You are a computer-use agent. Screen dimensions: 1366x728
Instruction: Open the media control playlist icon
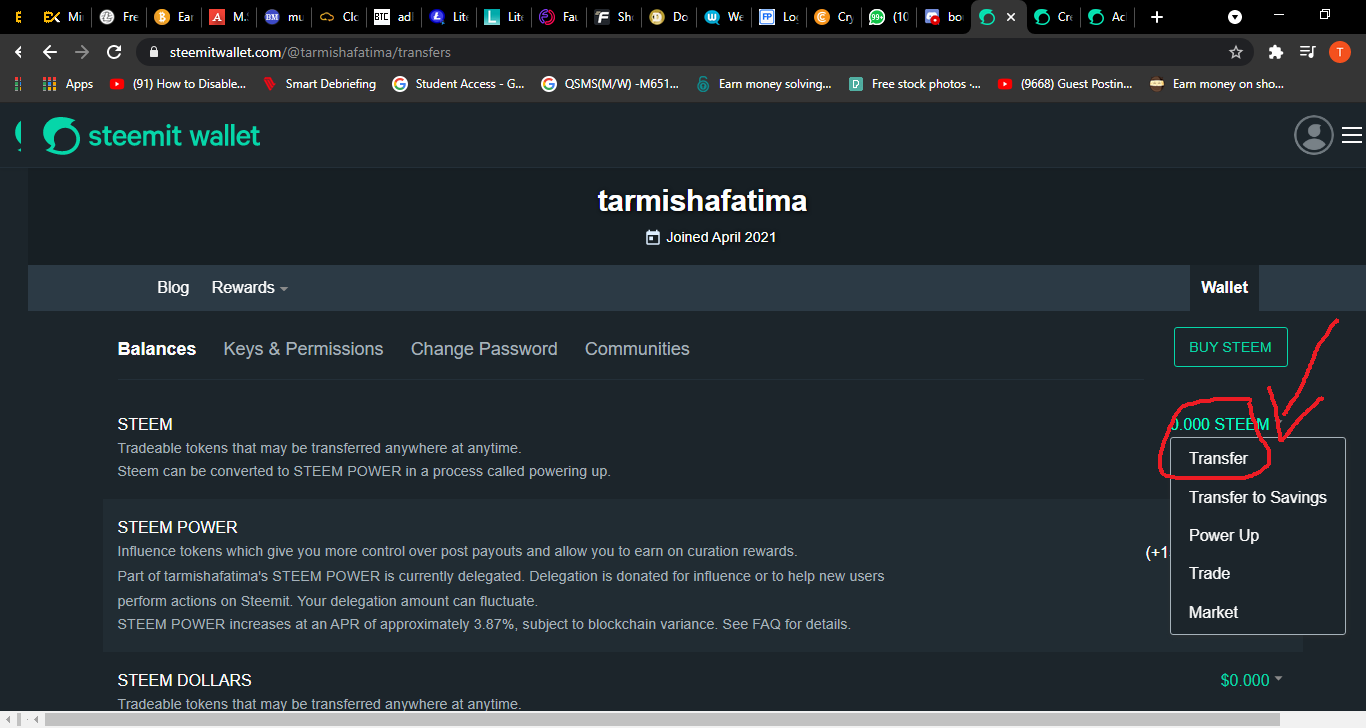tap(1307, 52)
